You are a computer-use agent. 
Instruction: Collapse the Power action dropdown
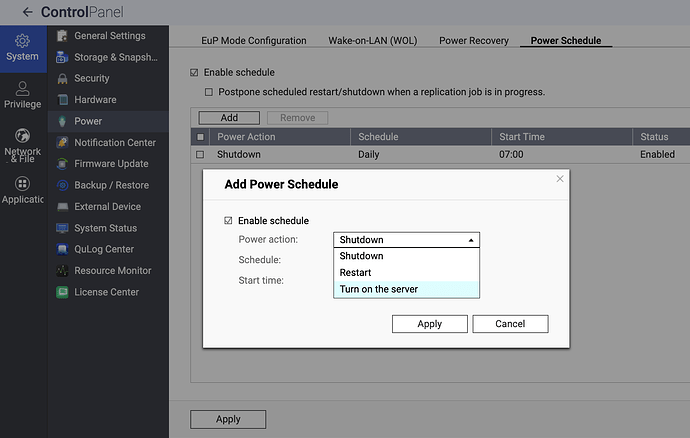(471, 240)
